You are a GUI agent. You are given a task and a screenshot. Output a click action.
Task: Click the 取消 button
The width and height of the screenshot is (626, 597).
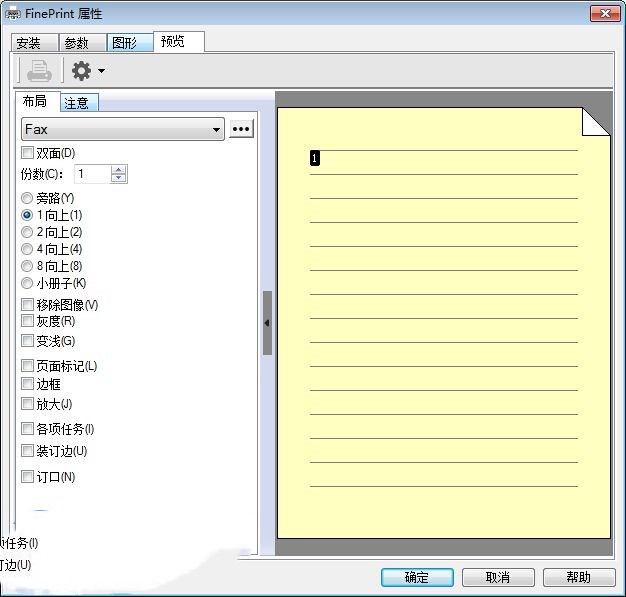point(498,577)
